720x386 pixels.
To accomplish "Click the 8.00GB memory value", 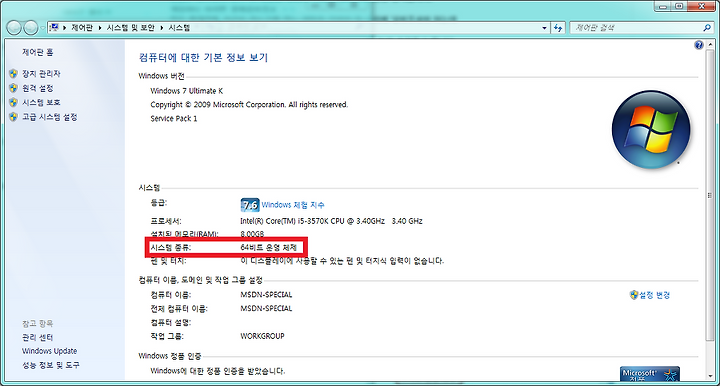I will click(252, 234).
